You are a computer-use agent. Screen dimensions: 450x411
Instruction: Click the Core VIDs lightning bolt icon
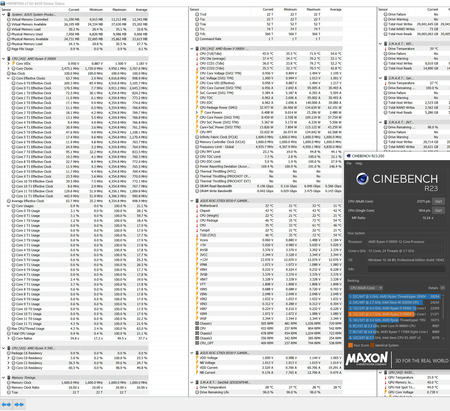(x=13, y=63)
